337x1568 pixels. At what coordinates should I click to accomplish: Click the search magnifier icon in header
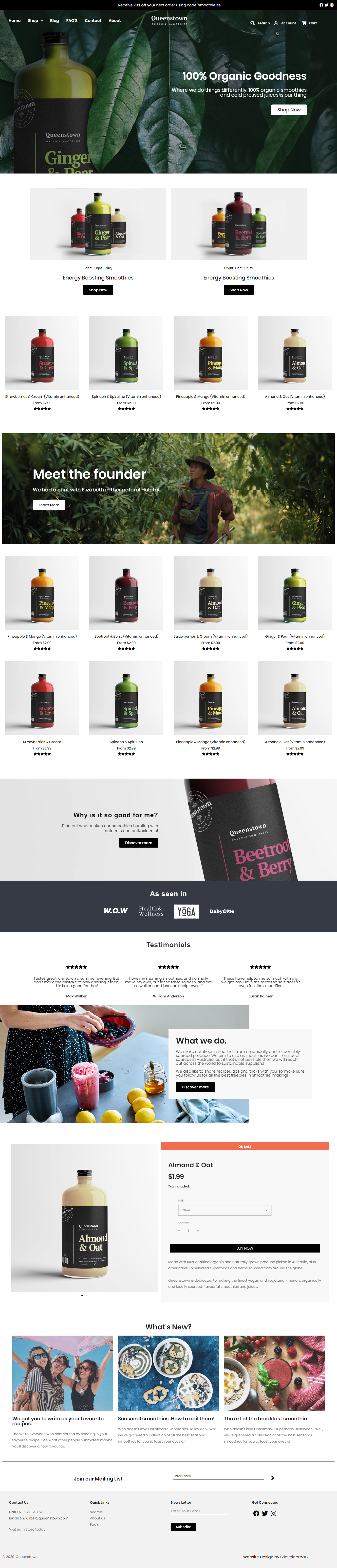pyautogui.click(x=252, y=23)
